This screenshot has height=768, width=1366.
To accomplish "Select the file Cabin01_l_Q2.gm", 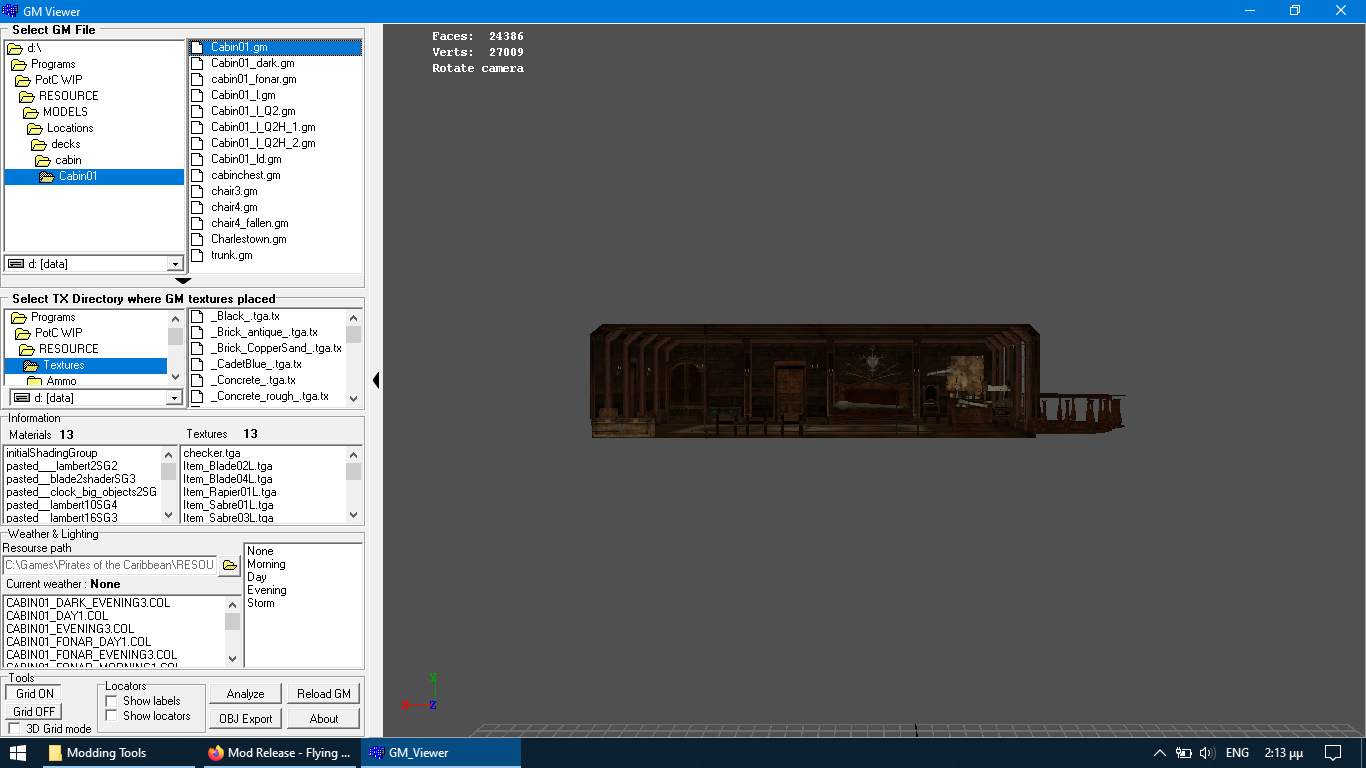I will [x=253, y=111].
